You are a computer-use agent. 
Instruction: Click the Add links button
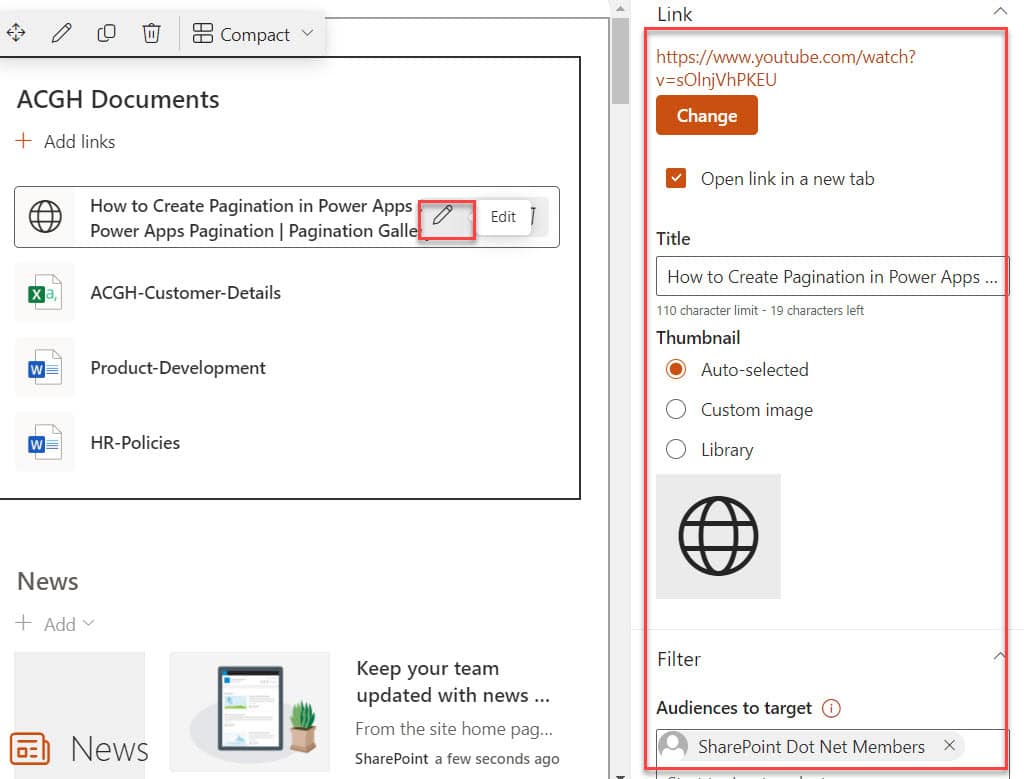65,141
